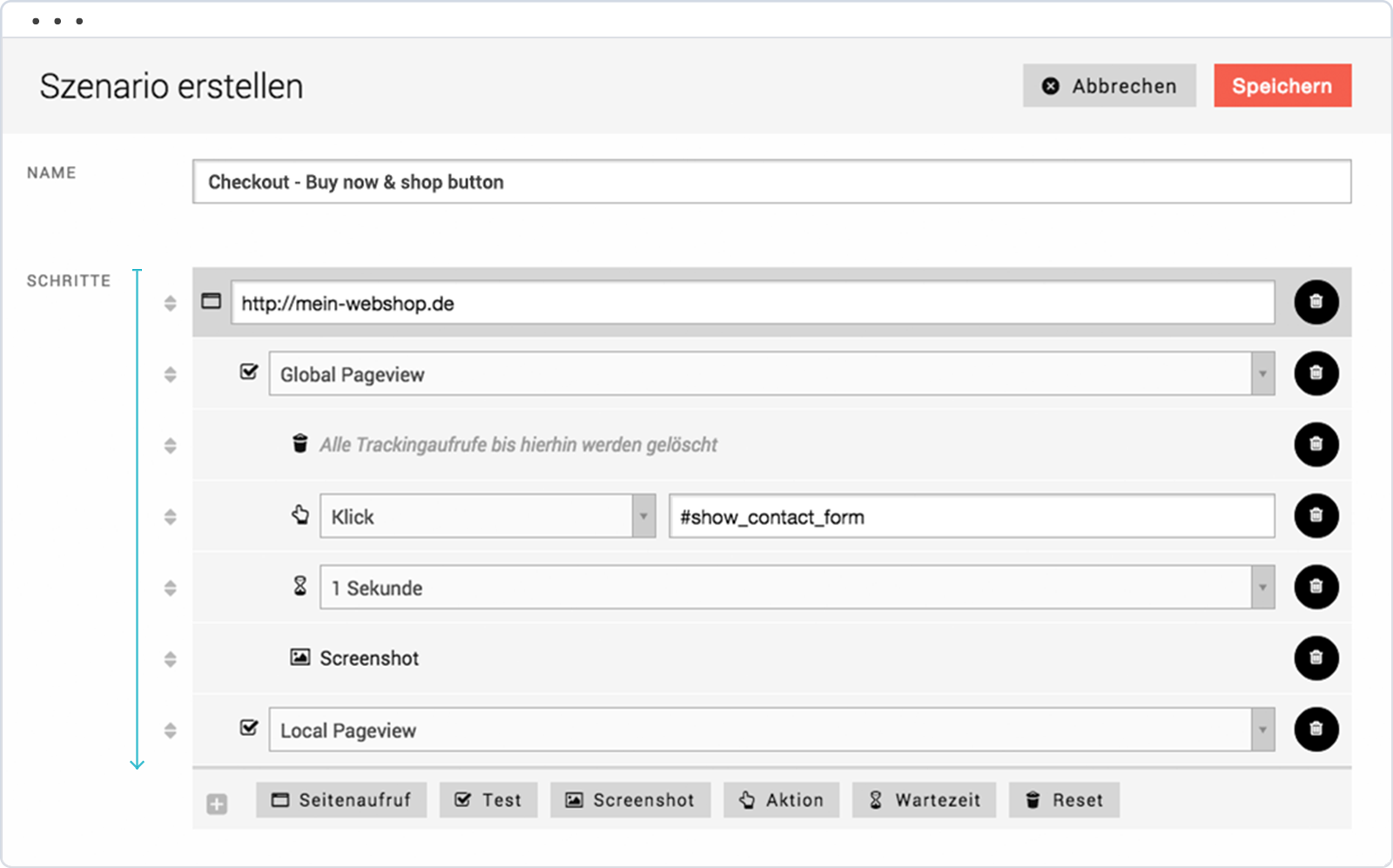Delete the Local Pageview step
Viewport: 1393px width, 868px height.
pyautogui.click(x=1316, y=730)
